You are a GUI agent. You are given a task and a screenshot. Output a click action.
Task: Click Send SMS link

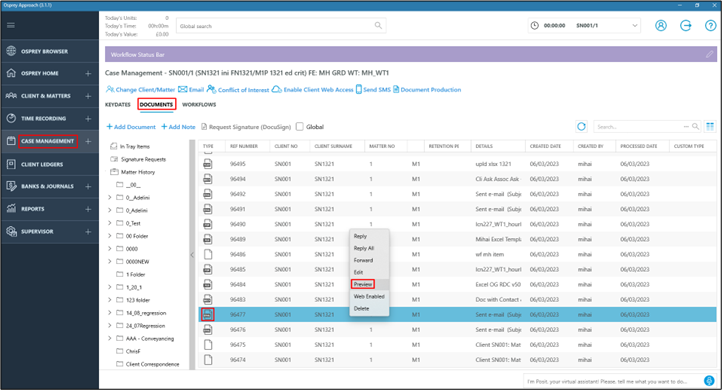tap(373, 89)
